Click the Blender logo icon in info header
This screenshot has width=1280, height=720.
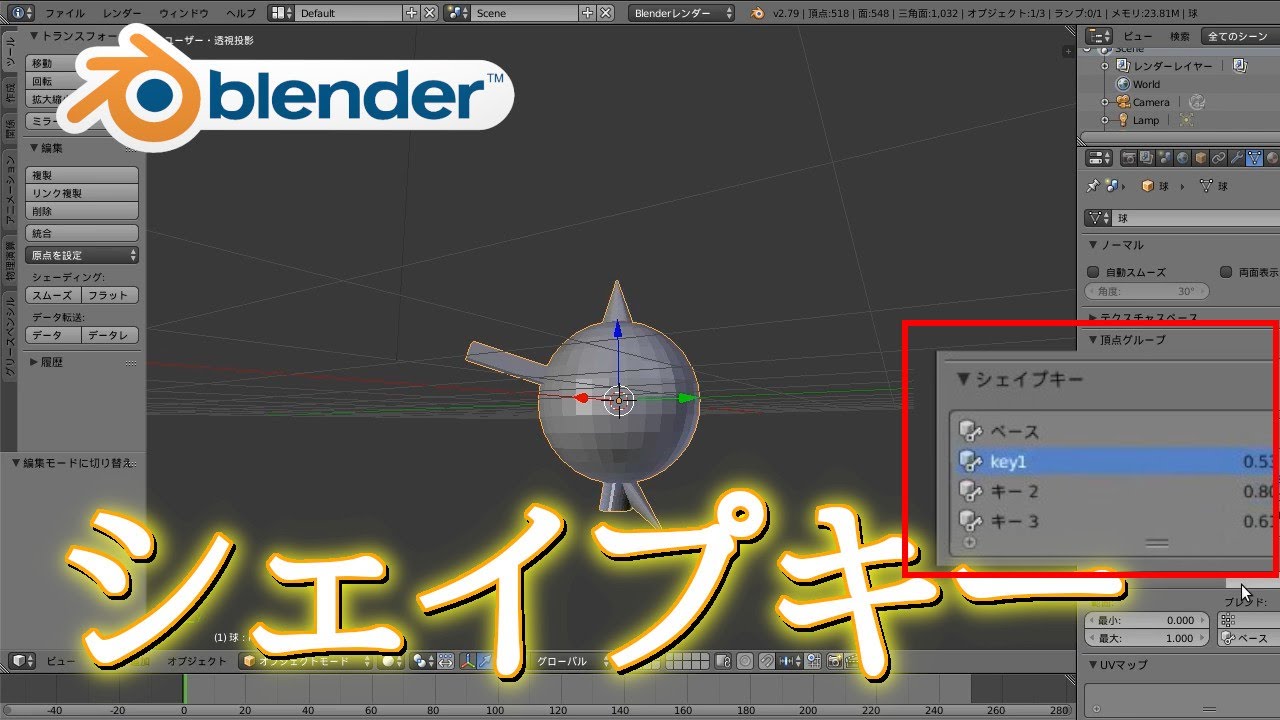point(757,13)
